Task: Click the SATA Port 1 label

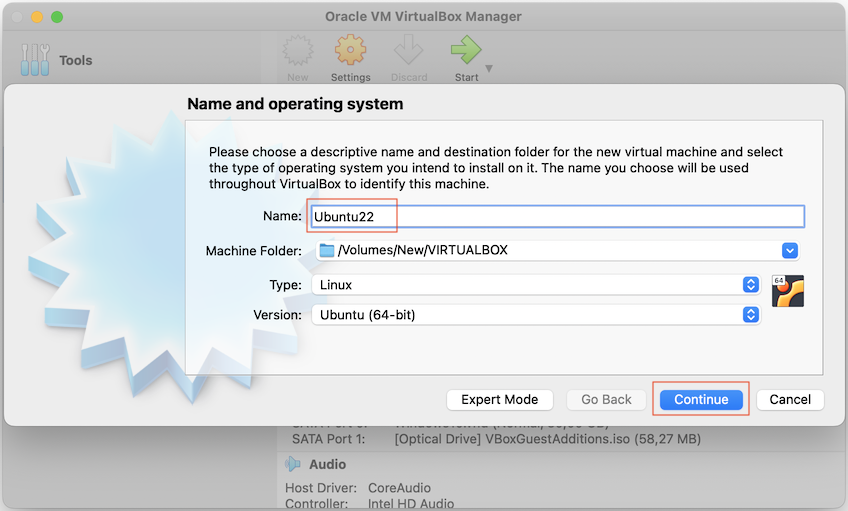Action: tap(328, 439)
